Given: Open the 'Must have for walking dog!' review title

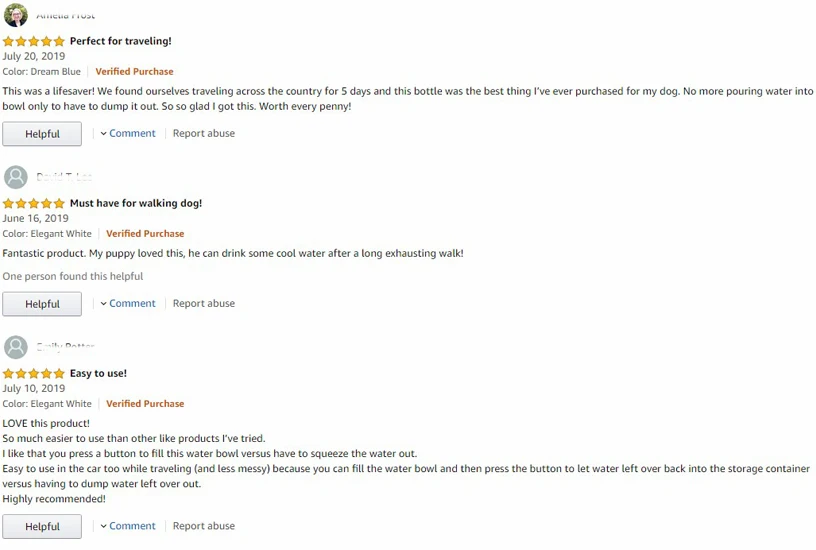Looking at the screenshot, I should click(x=135, y=203).
